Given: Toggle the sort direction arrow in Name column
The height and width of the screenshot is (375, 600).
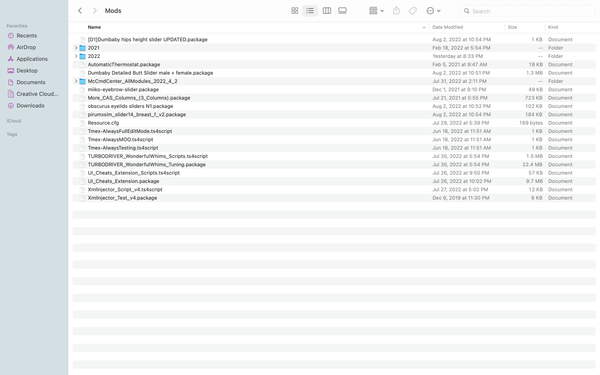Looking at the screenshot, I should (424, 27).
